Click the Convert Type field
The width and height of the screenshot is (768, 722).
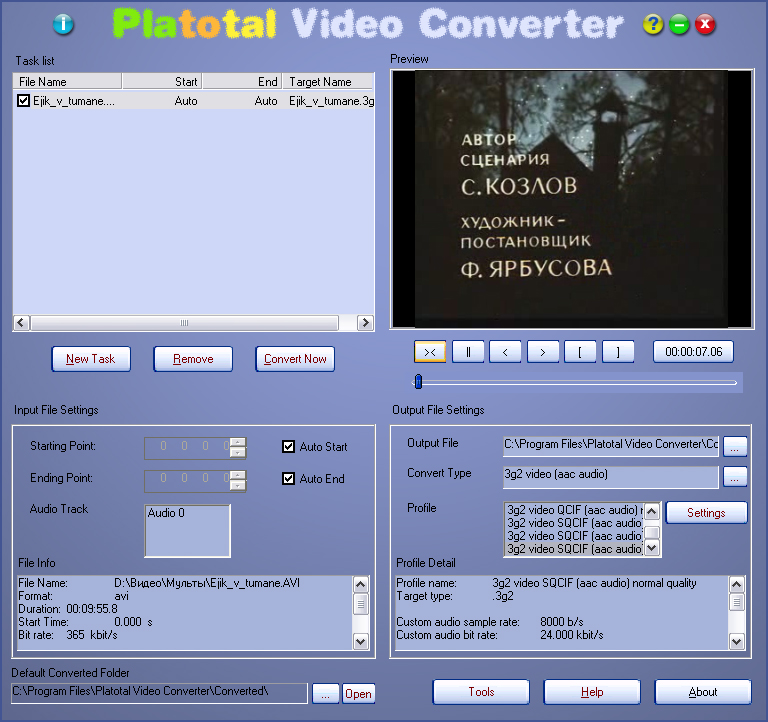tap(611, 476)
